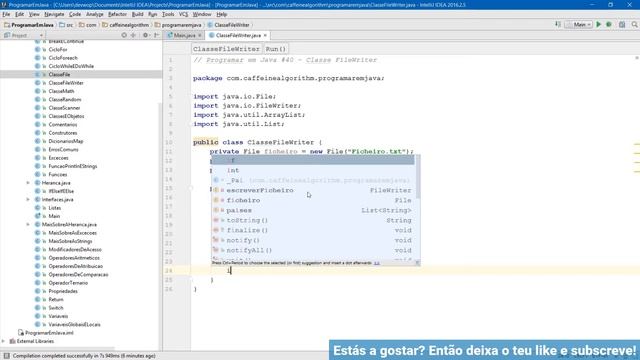Click yellow warning stripe mark in right gutter
This screenshot has width=640, height=360.
tap(637, 144)
